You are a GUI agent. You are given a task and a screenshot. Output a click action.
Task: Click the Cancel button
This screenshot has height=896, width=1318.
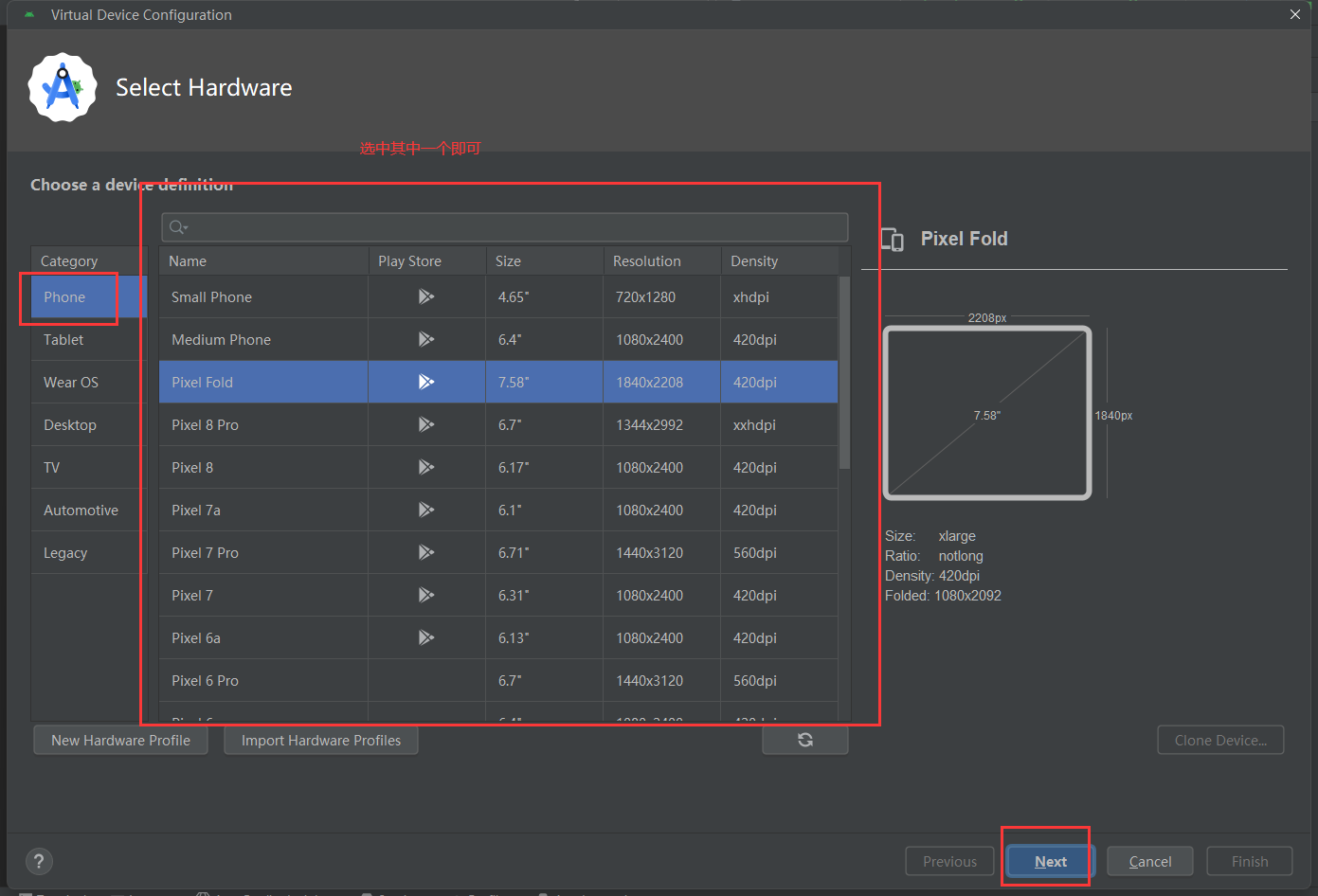coord(1150,861)
